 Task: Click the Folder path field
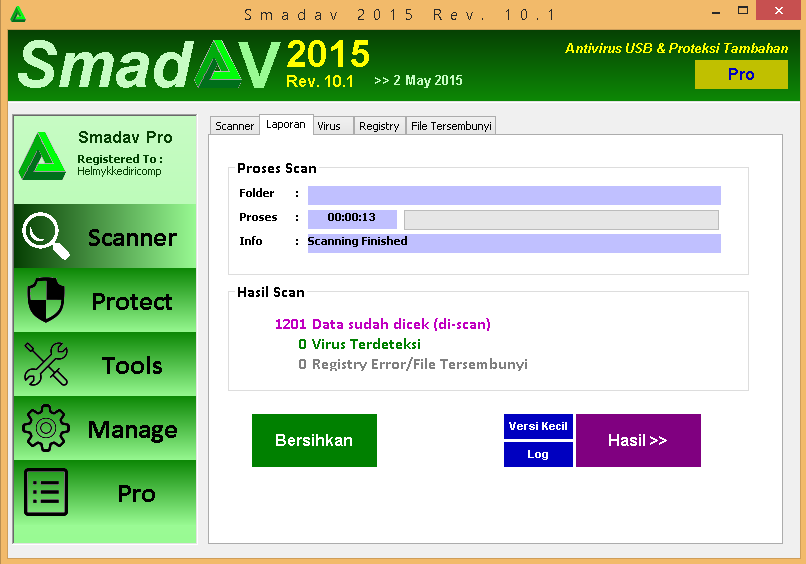click(x=514, y=195)
